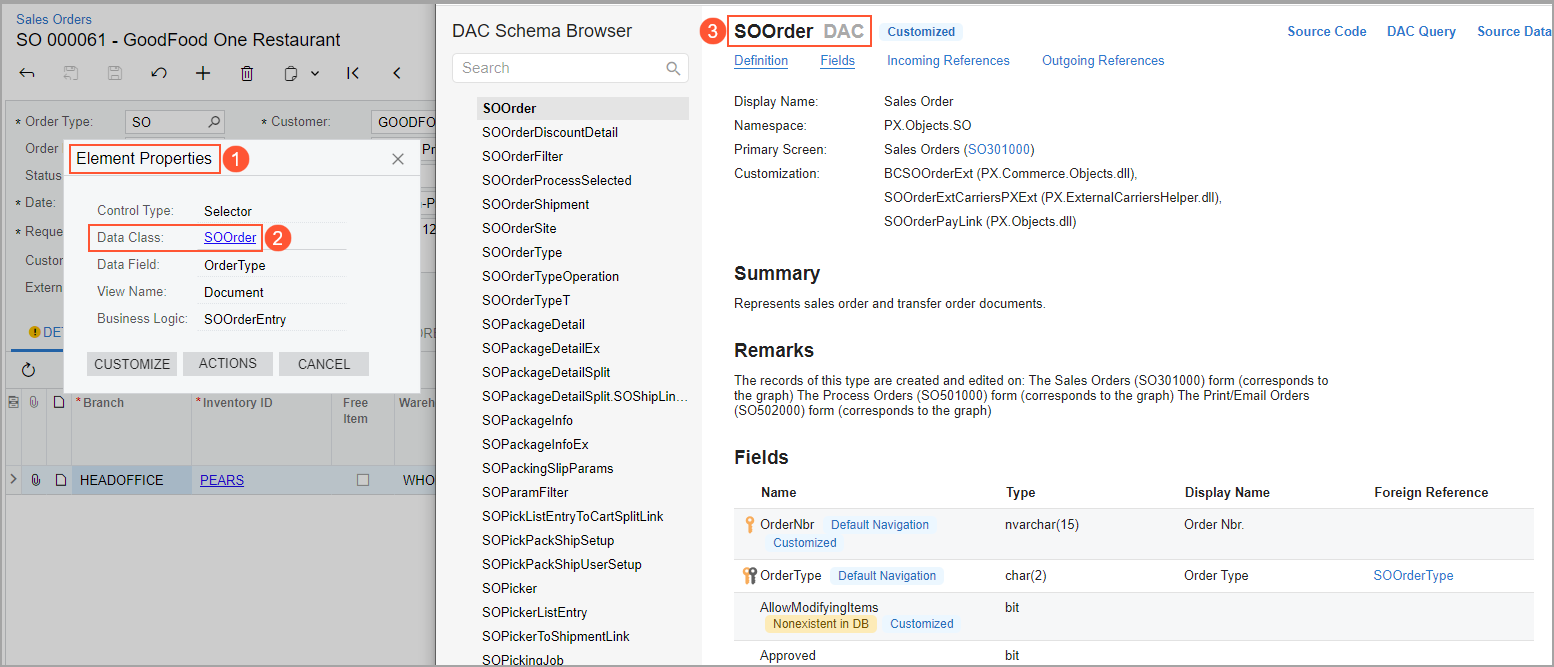Select SOOrder in the DAC list
The image size is (1554, 667).
[x=583, y=108]
